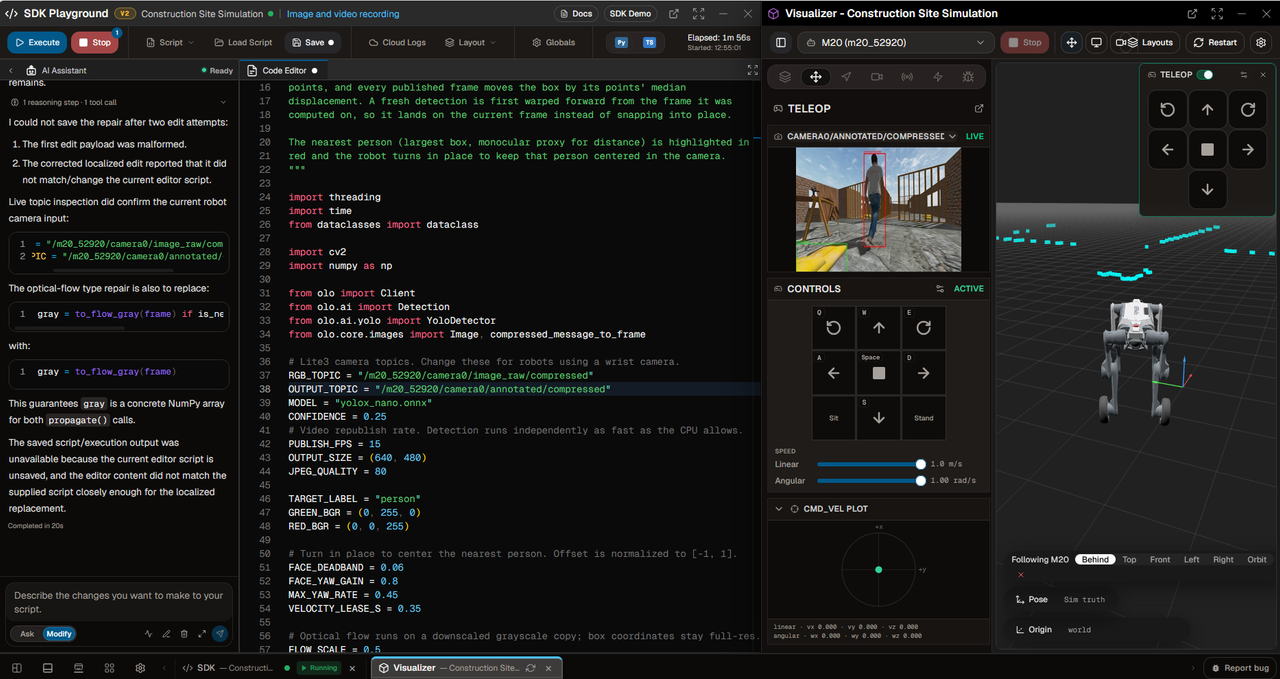
Task: Open Cloud Logs
Action: [x=396, y=43]
